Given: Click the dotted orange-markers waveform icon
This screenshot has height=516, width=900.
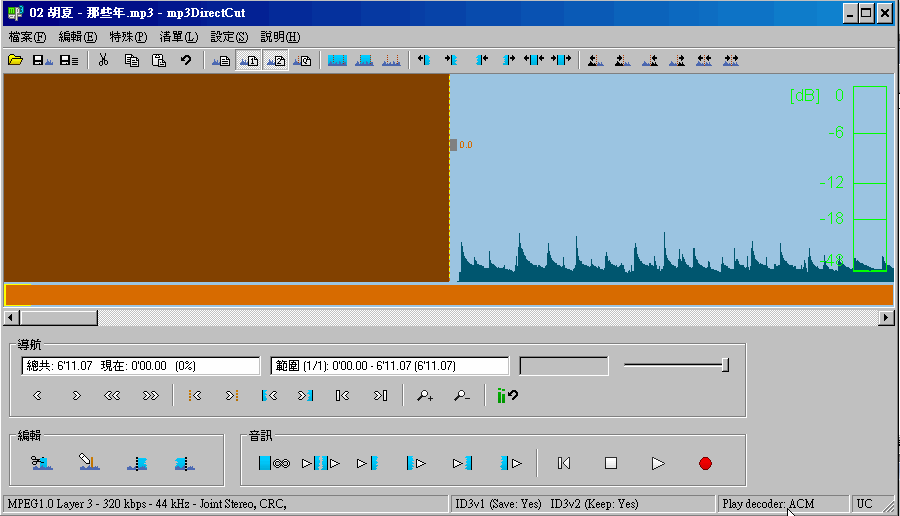Looking at the screenshot, I should [391, 60].
